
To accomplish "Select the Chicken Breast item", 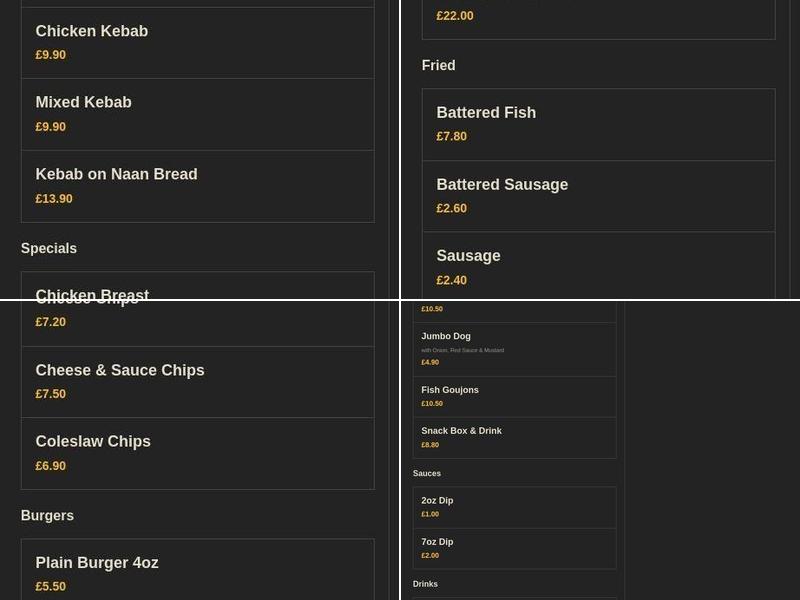I will 92,295.
